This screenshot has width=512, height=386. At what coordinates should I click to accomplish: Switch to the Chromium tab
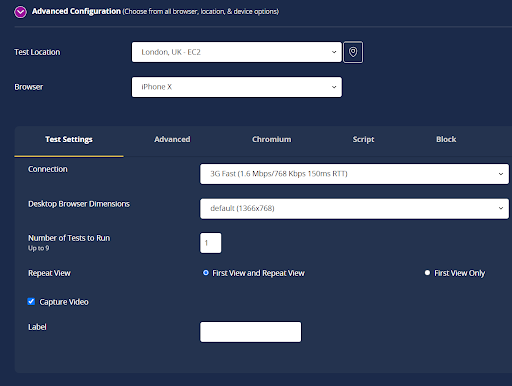pos(272,139)
